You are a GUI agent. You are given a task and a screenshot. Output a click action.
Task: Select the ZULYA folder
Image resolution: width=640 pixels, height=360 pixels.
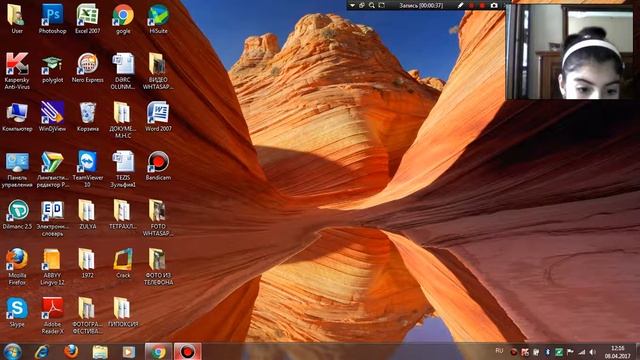[x=87, y=215]
